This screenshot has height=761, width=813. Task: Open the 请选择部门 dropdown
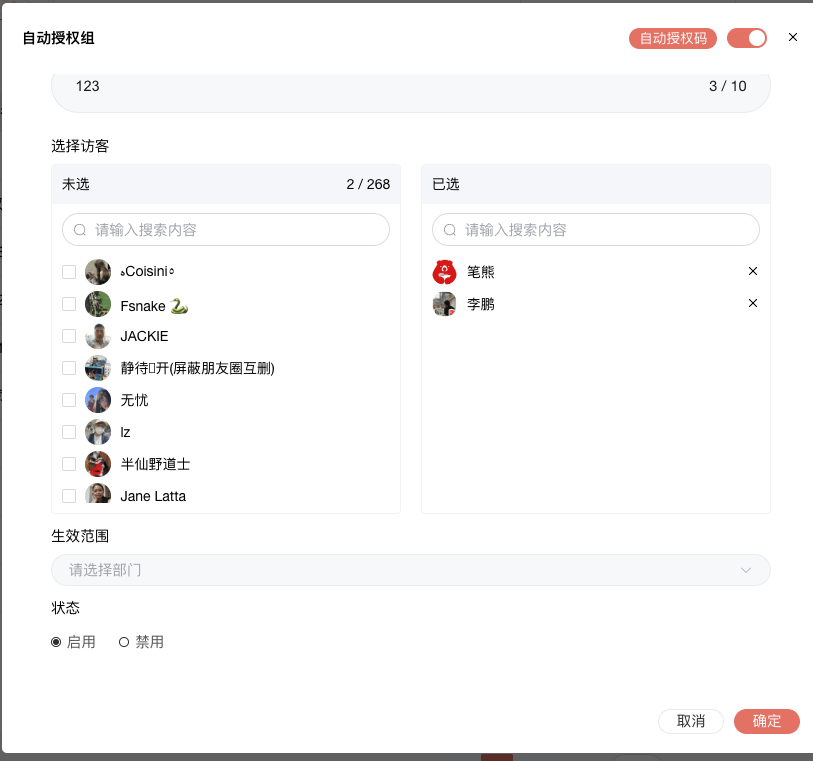(410, 570)
